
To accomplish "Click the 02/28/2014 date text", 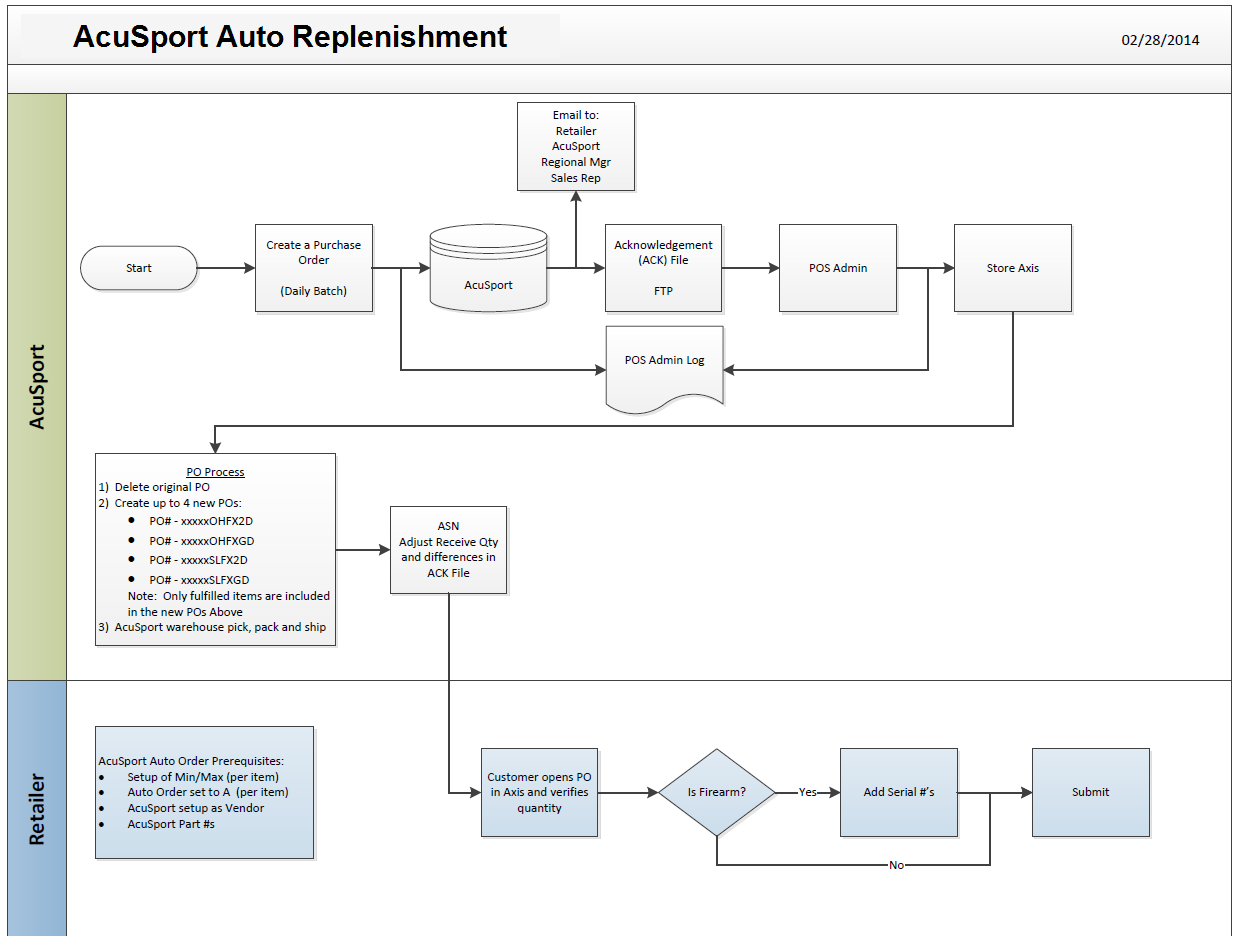I will pyautogui.click(x=1160, y=40).
